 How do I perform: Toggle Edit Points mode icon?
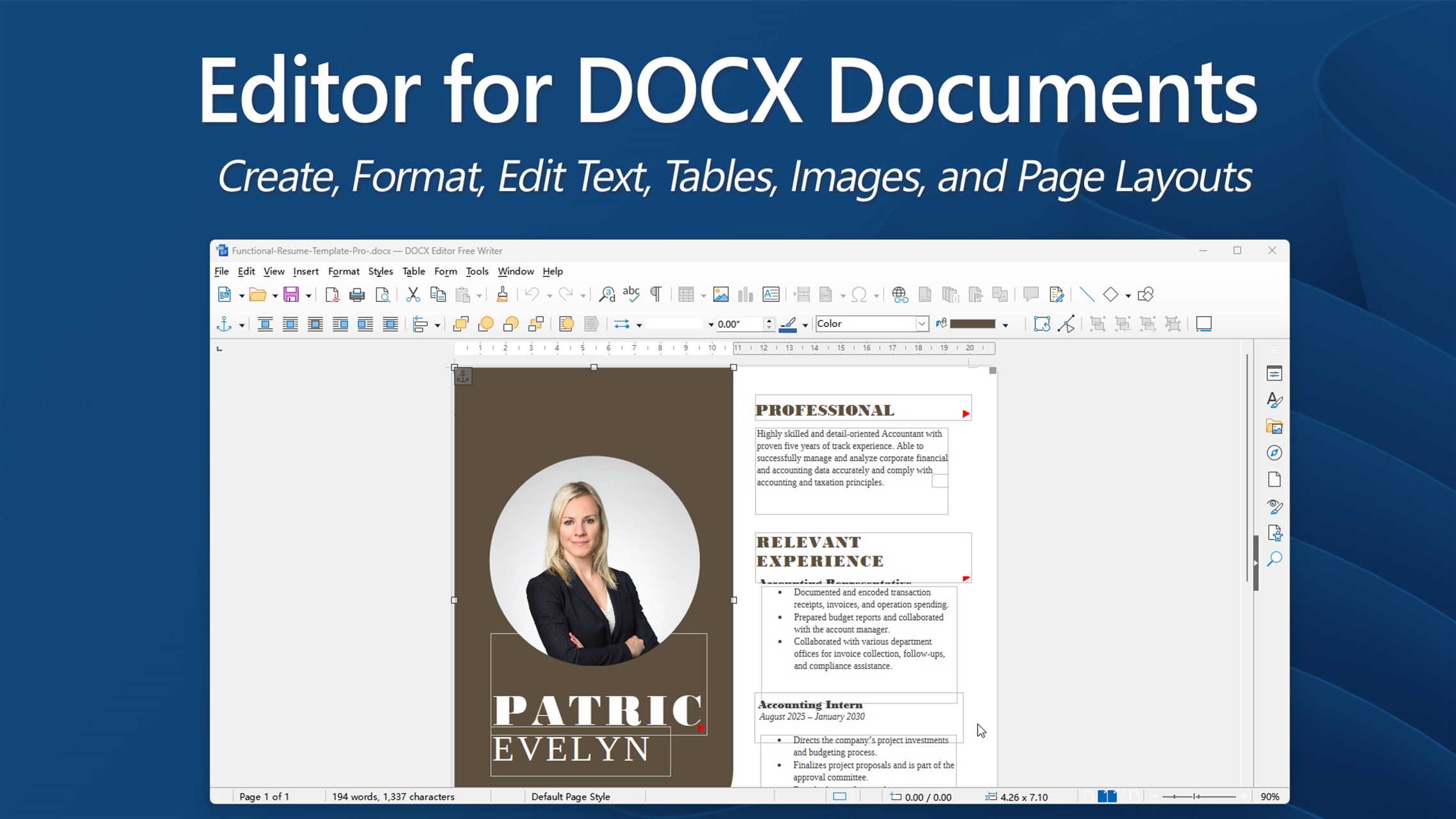(1066, 324)
